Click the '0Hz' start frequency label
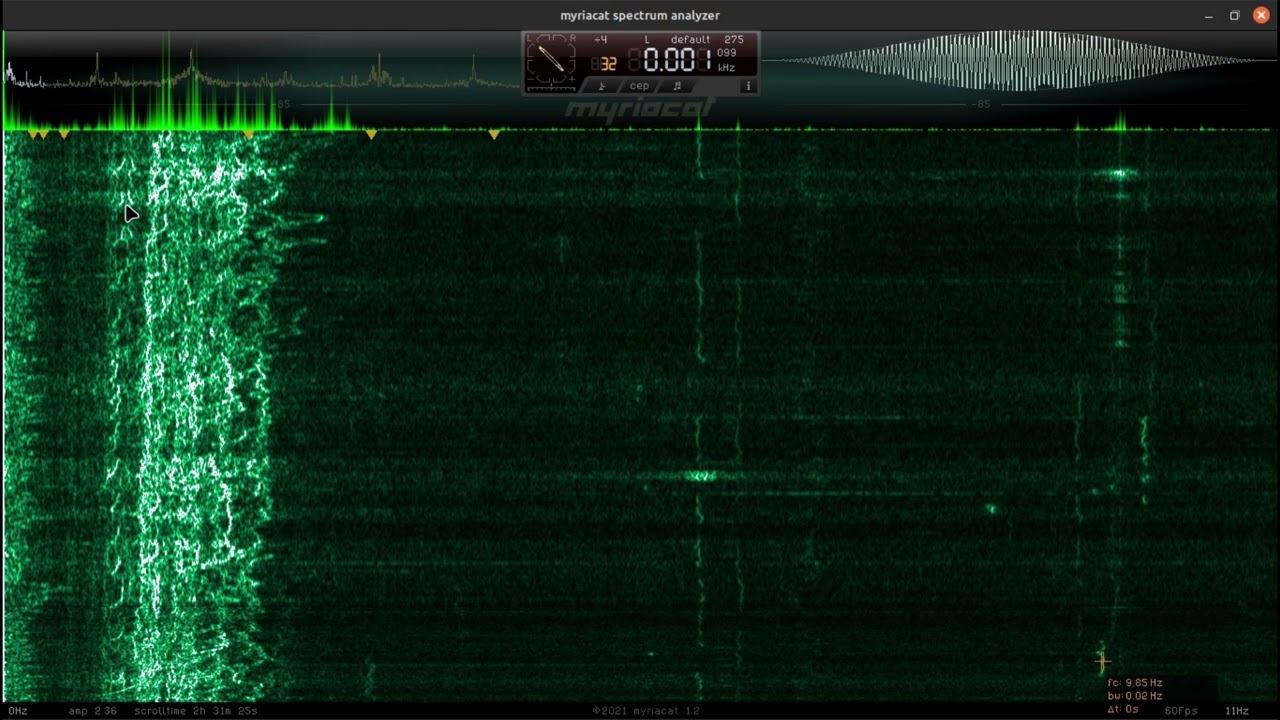Screen dimensions: 1280x720 click(17, 711)
